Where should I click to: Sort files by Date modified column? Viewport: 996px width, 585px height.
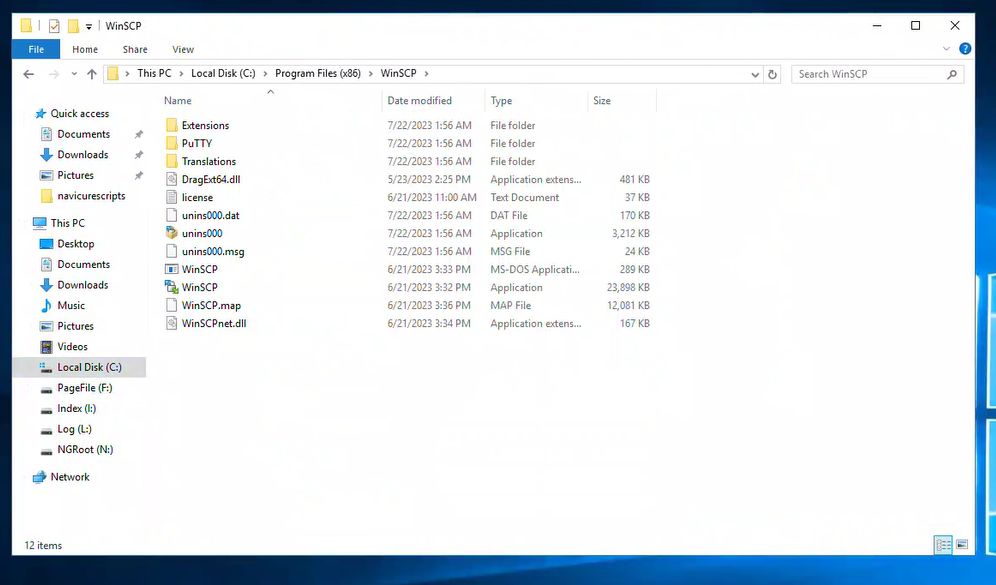pos(419,101)
